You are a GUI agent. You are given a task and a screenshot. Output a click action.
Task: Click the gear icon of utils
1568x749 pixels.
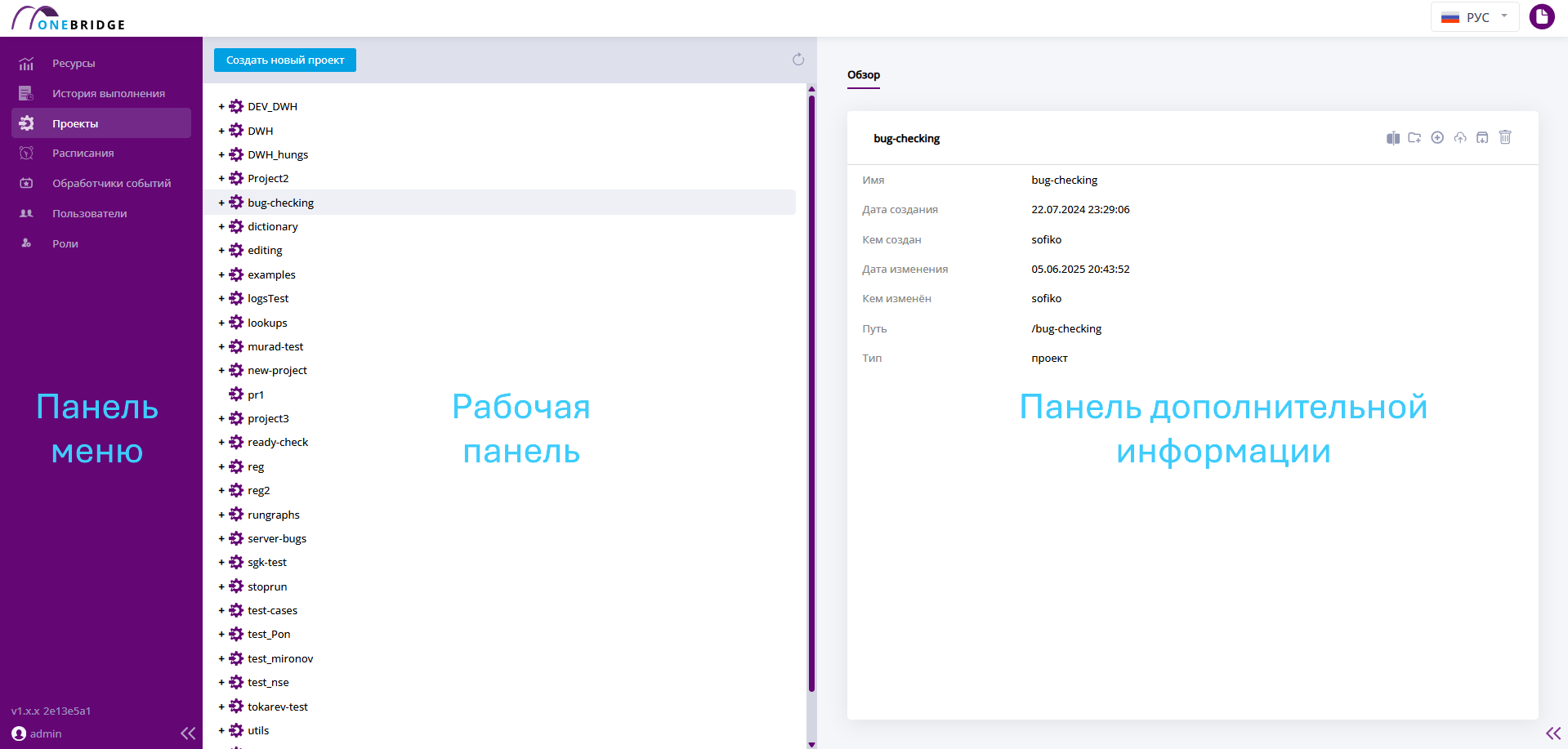[236, 730]
